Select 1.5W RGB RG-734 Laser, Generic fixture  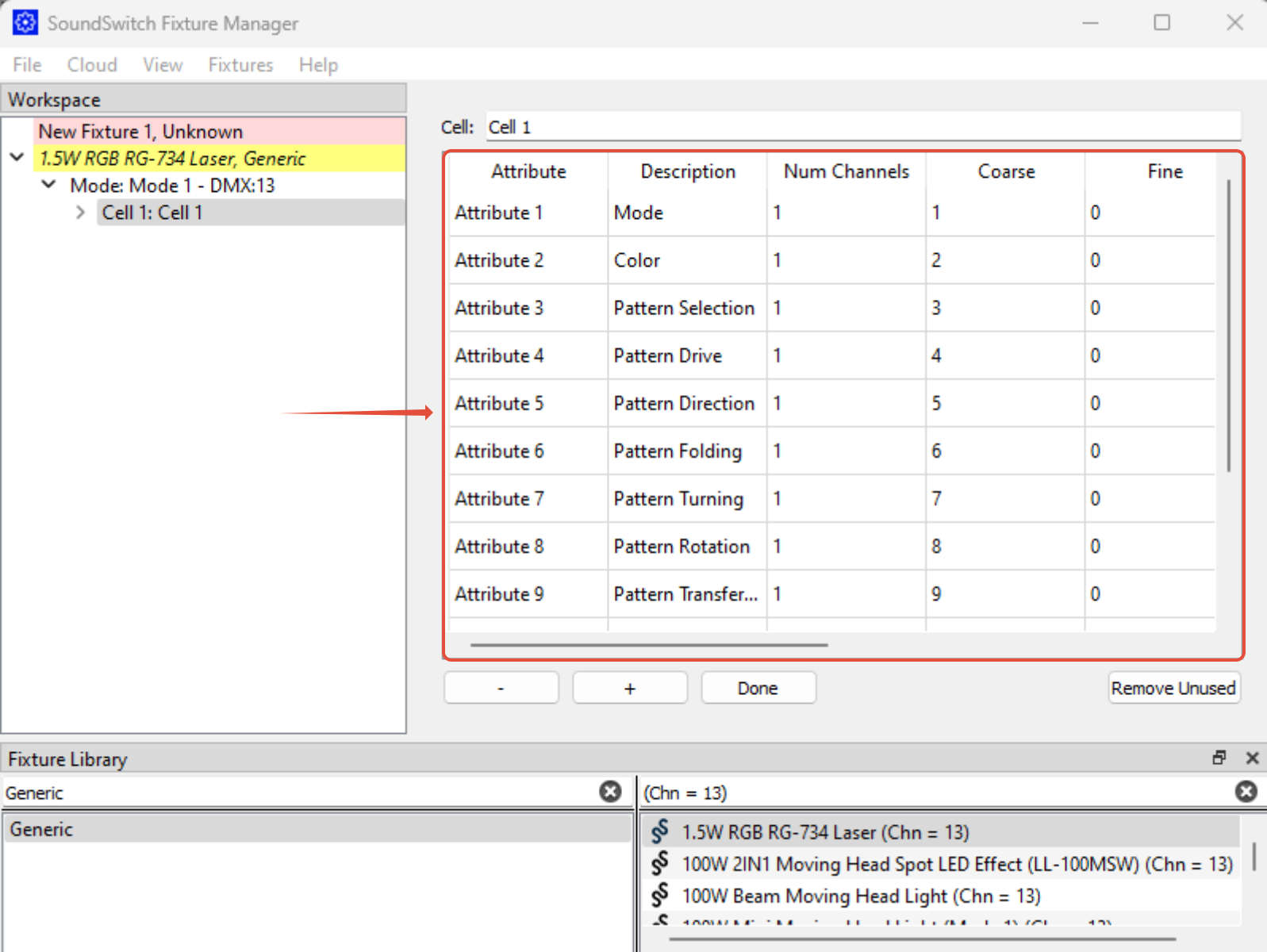click(220, 158)
